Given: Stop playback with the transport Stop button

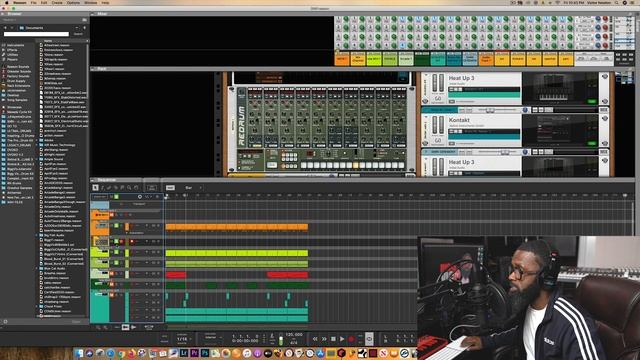Looking at the screenshot, I should coord(333,339).
